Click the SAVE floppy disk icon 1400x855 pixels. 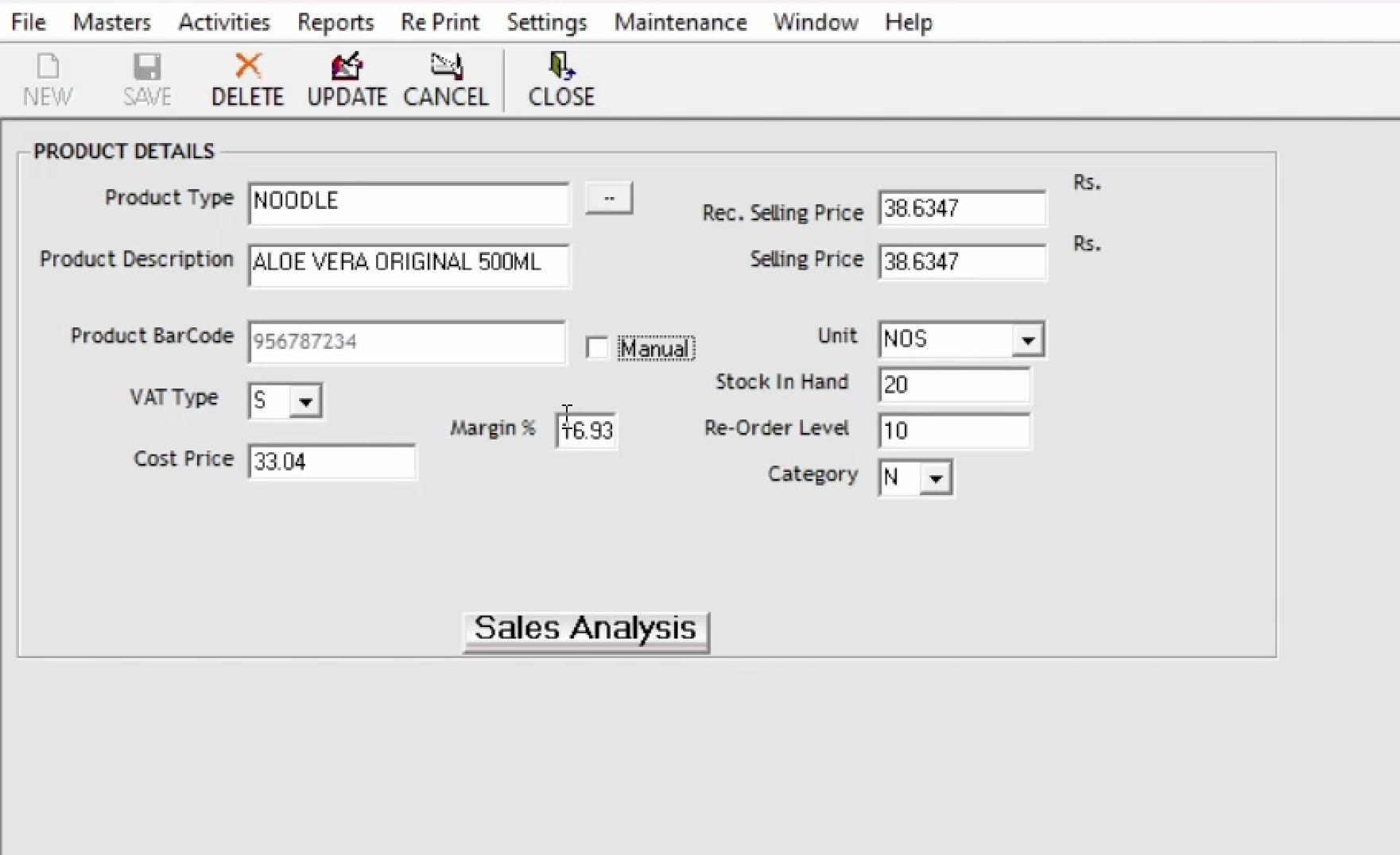click(x=147, y=67)
